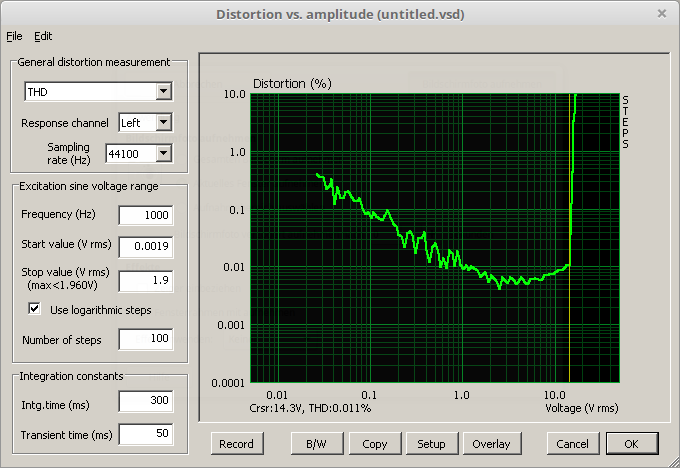Image resolution: width=680 pixels, height=468 pixels.
Task: Click the Number of steps field
Action: pyautogui.click(x=145, y=340)
